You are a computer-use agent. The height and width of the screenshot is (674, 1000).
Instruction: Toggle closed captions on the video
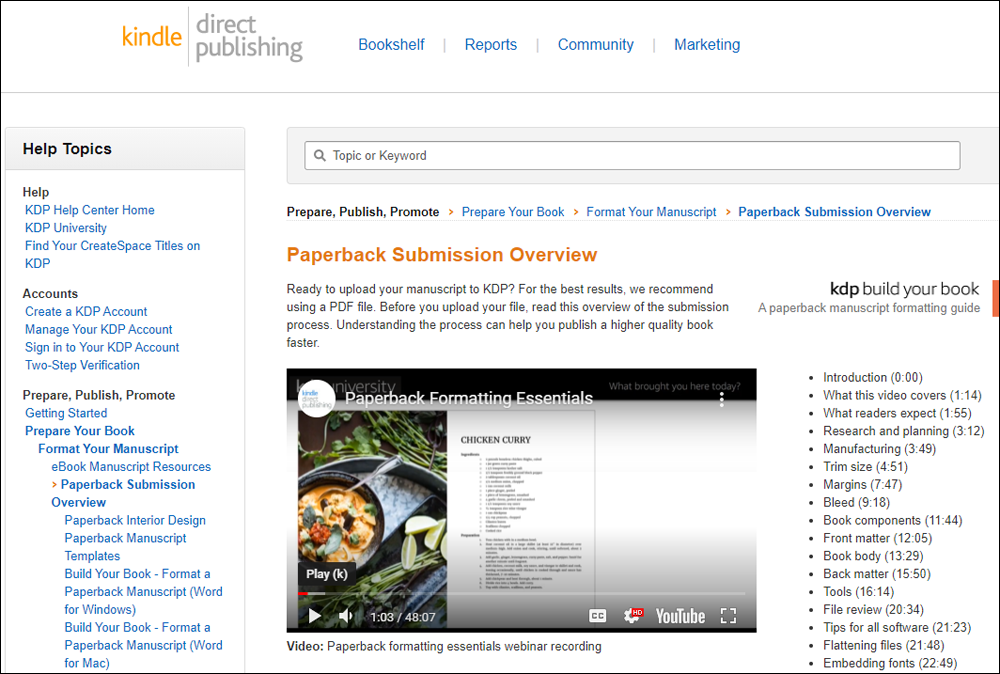[598, 616]
